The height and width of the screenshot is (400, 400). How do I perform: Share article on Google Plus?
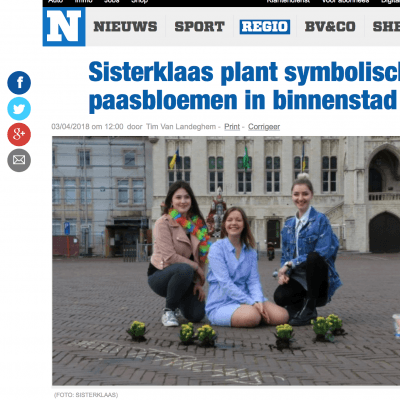[x=19, y=134]
